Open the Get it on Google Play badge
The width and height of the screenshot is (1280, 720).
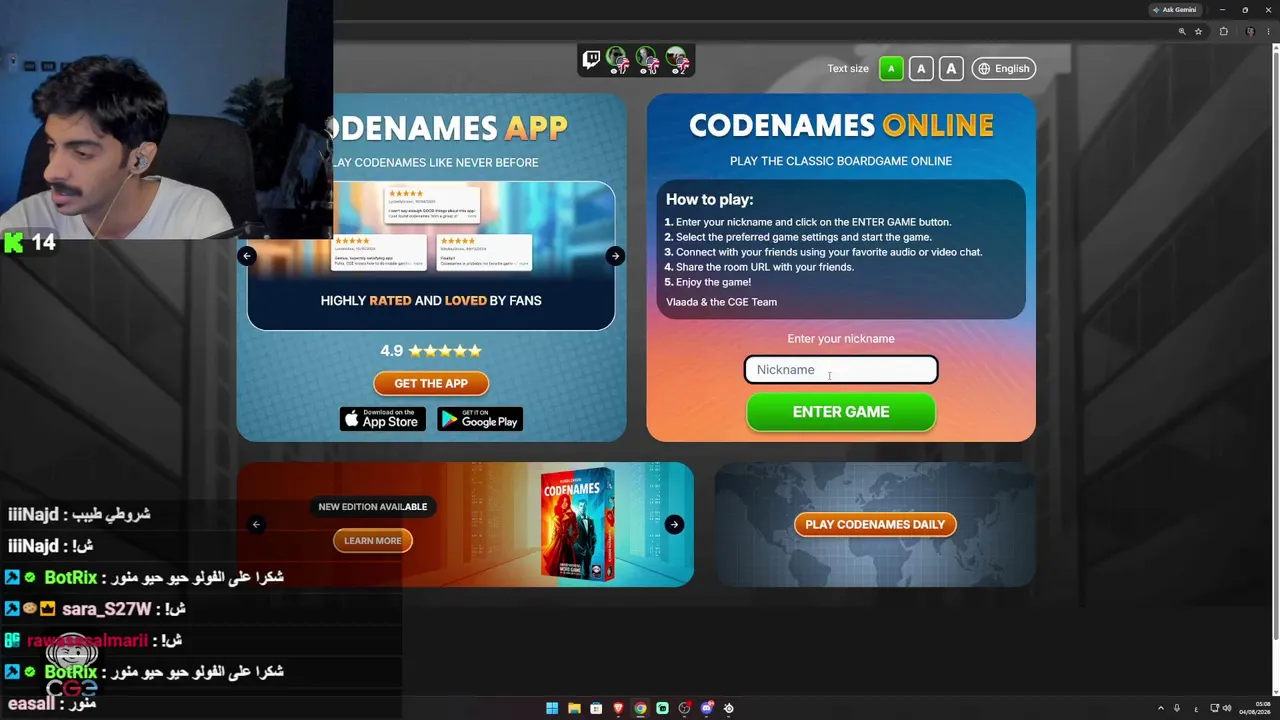point(480,419)
